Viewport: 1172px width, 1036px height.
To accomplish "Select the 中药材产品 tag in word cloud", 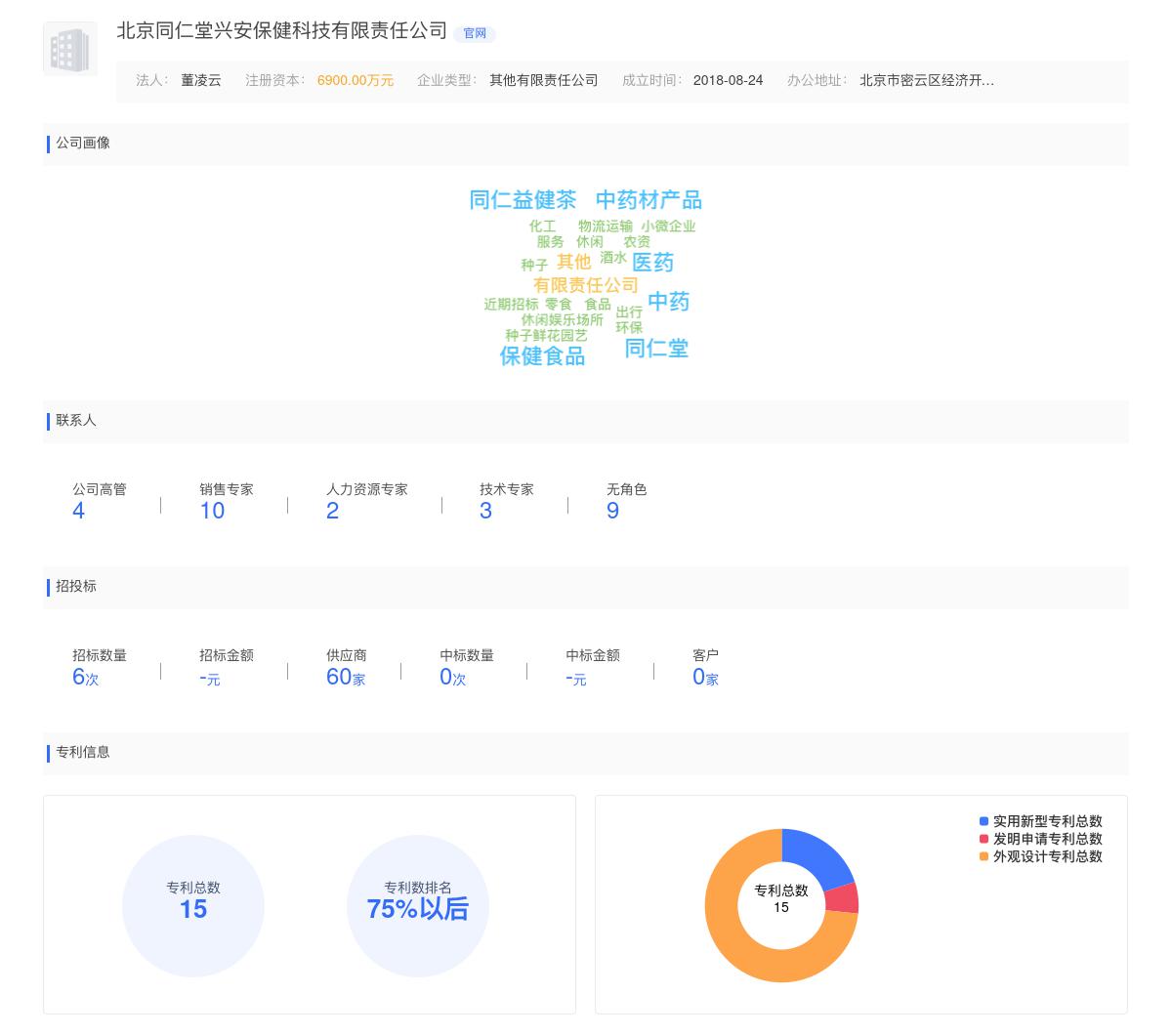I will (x=649, y=200).
